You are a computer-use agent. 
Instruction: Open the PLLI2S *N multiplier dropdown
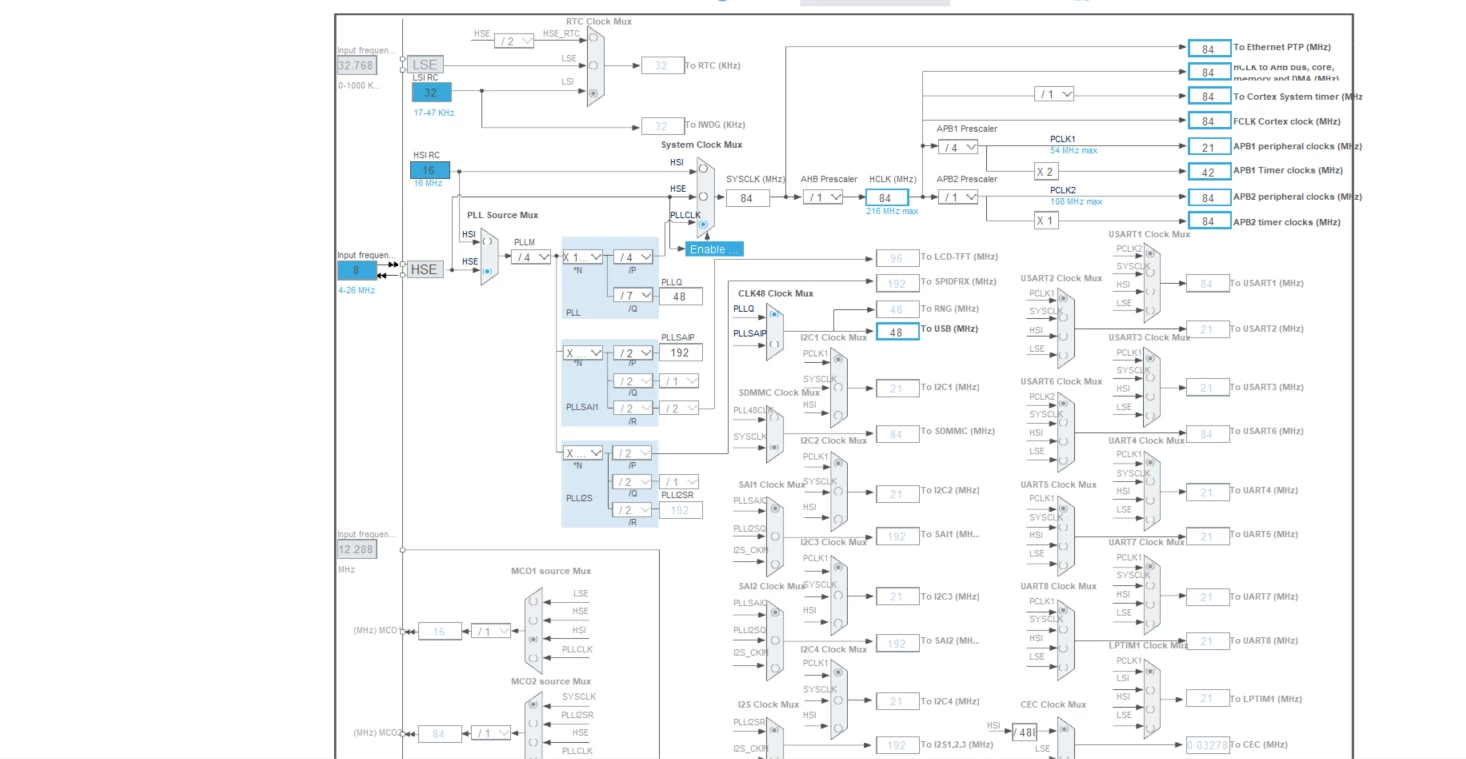point(582,453)
